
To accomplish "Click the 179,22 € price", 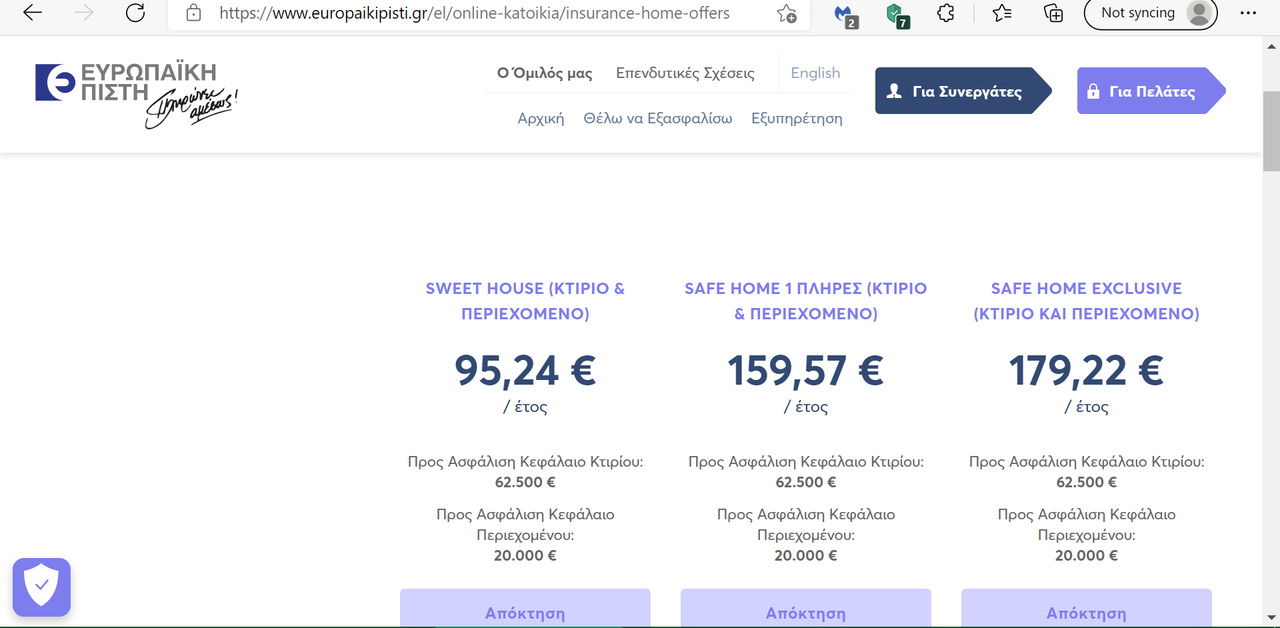I will 1086,370.
